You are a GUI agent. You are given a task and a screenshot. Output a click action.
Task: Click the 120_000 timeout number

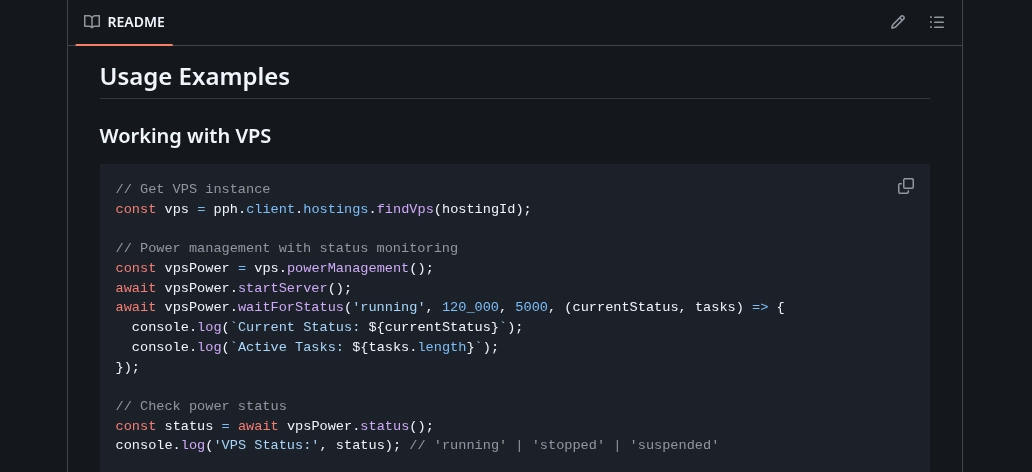pos(470,307)
